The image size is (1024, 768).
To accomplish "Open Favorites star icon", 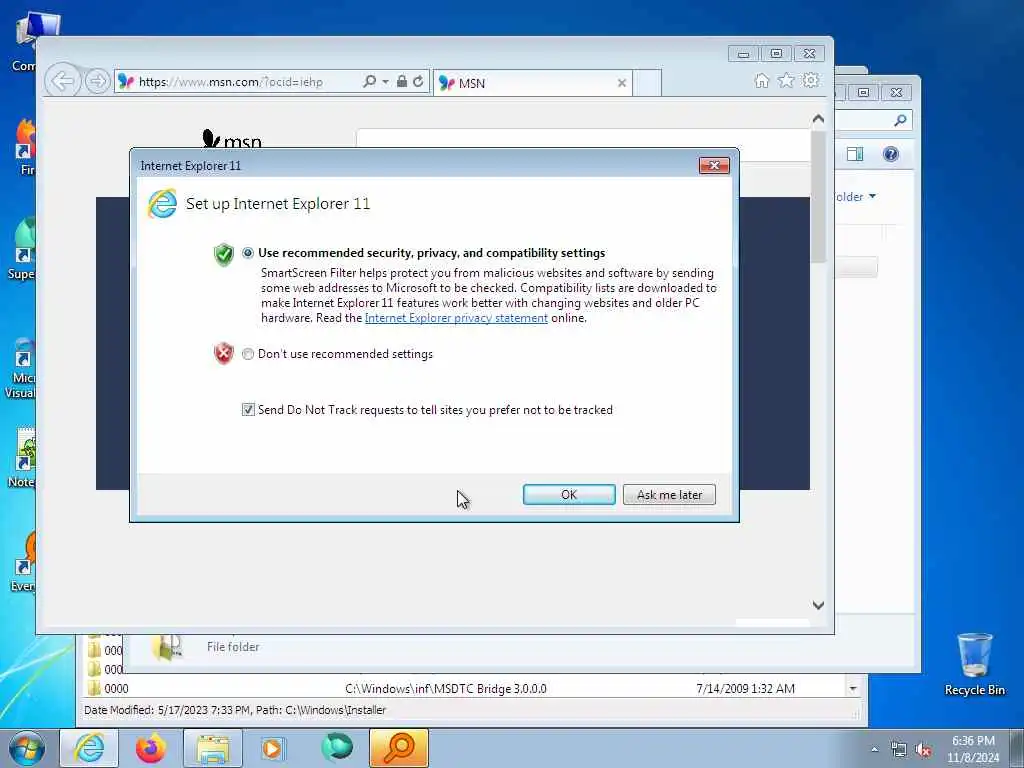I will coord(786,81).
